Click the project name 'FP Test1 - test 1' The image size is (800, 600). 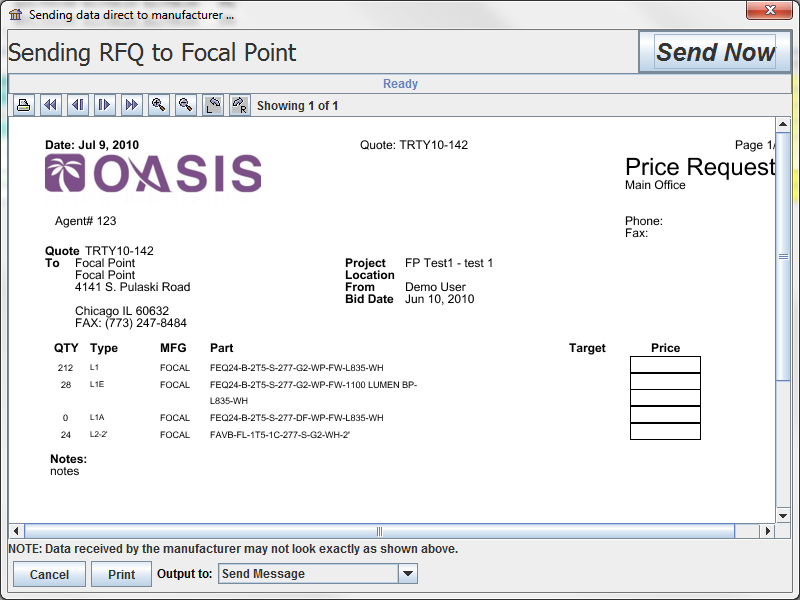[449, 263]
